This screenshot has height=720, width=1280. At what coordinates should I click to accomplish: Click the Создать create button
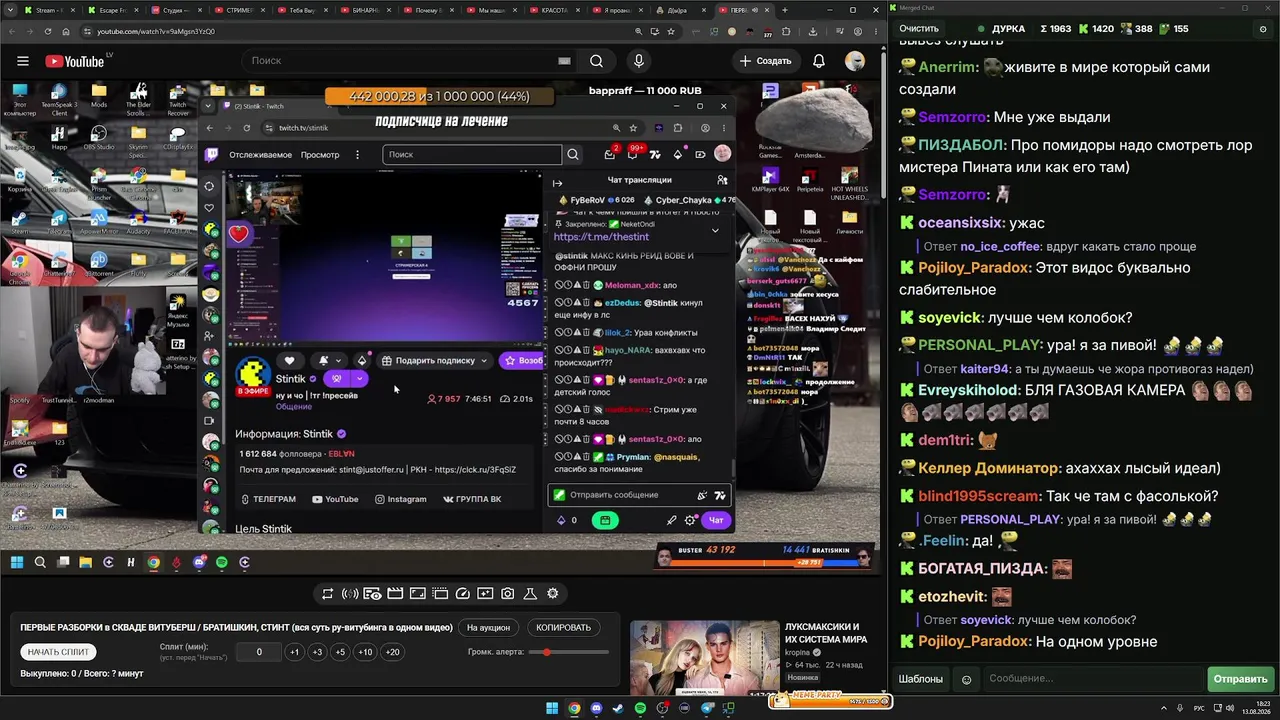765,61
